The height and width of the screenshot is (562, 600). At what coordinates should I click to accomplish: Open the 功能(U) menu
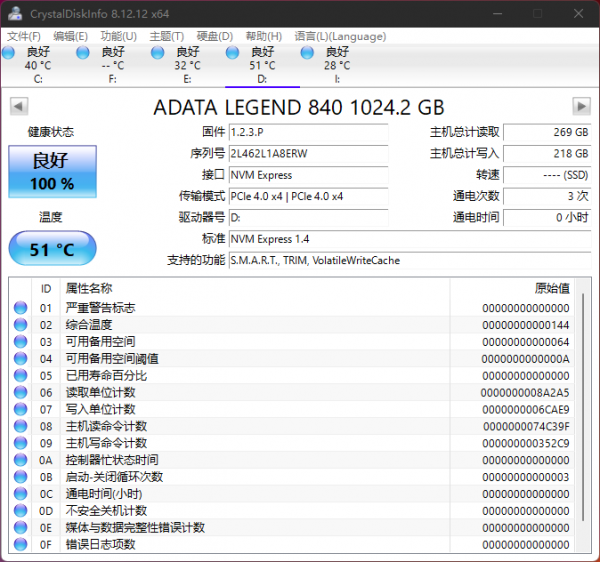pyautogui.click(x=119, y=36)
